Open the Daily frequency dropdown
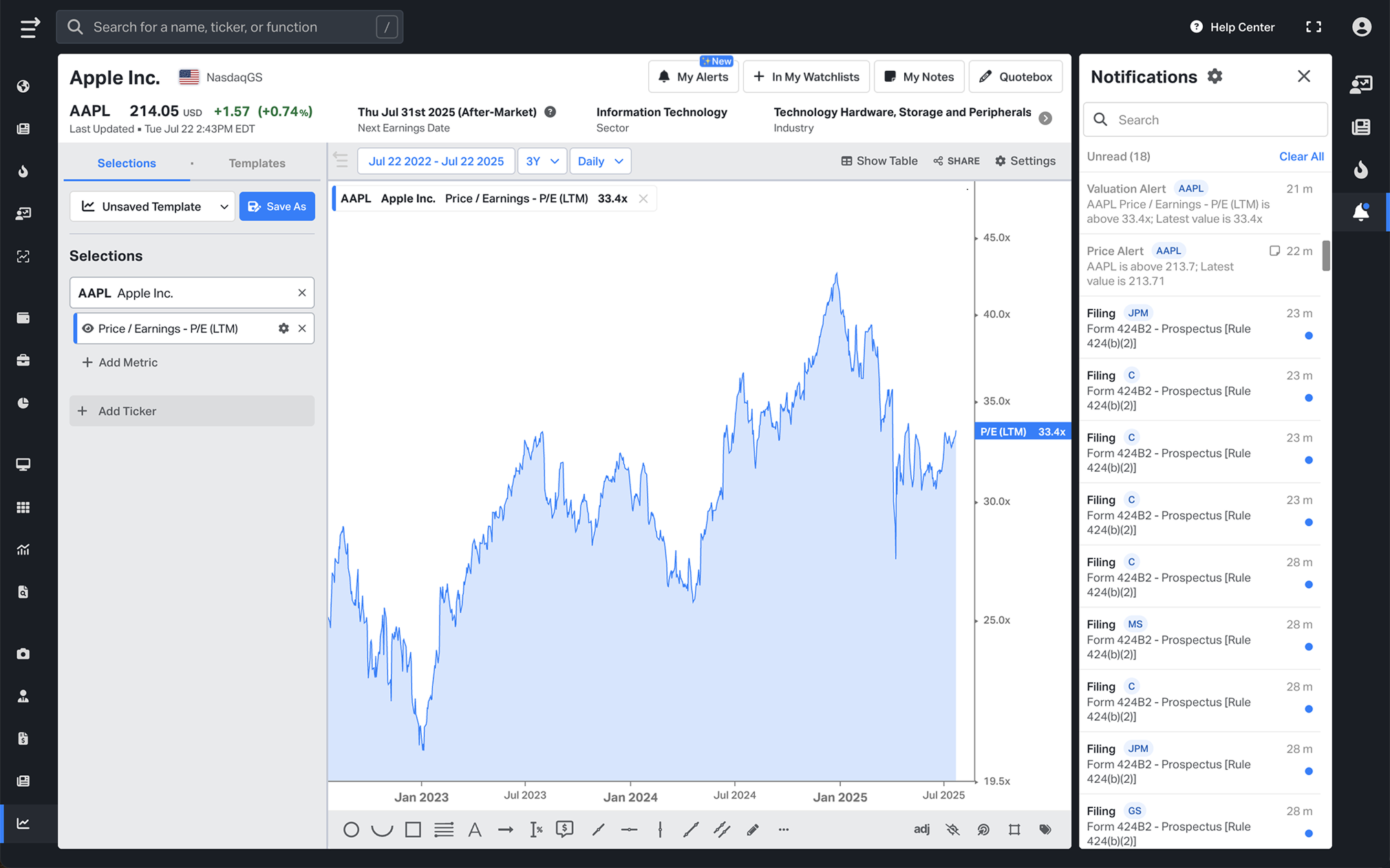Viewport: 1390px width, 868px height. point(600,161)
